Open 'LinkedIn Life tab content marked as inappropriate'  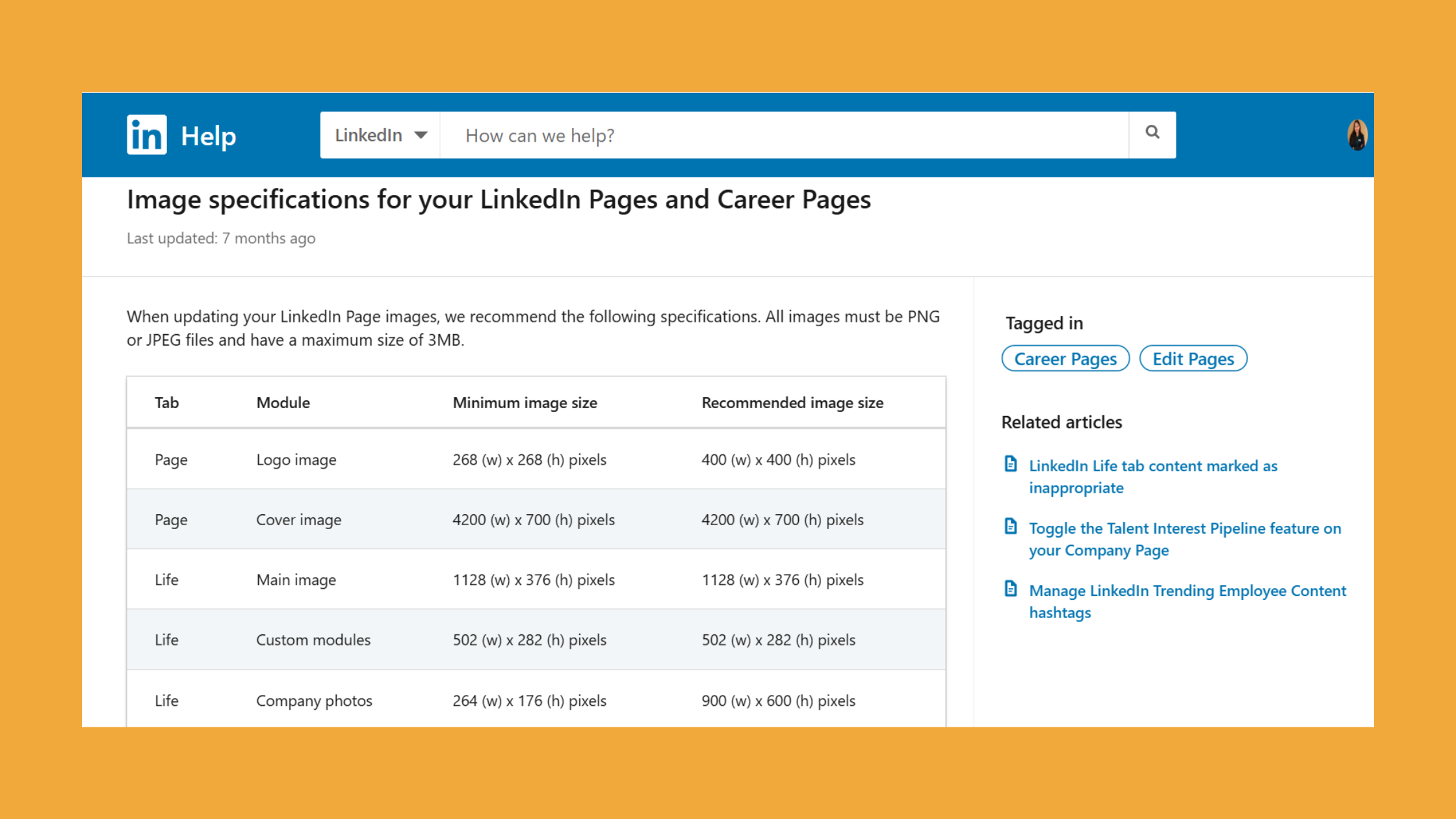(x=1153, y=476)
